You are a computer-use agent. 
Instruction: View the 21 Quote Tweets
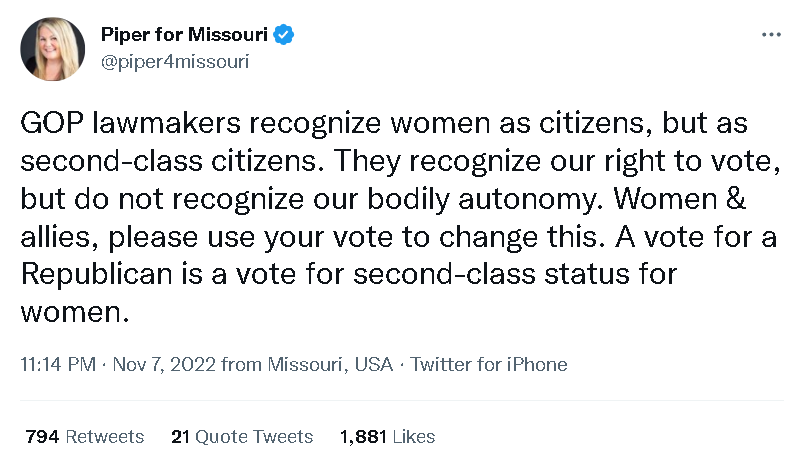[242, 437]
